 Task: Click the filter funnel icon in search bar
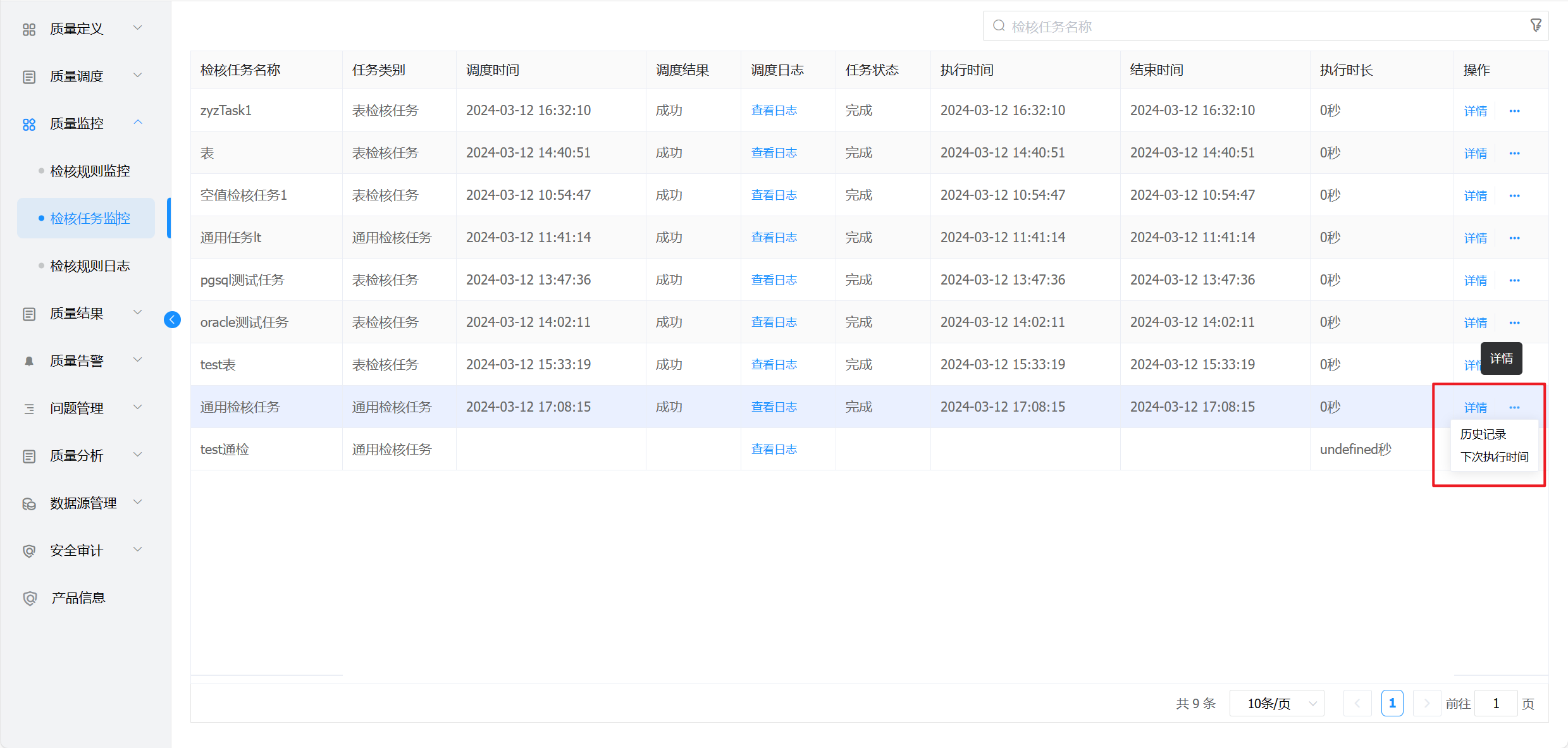1535,26
